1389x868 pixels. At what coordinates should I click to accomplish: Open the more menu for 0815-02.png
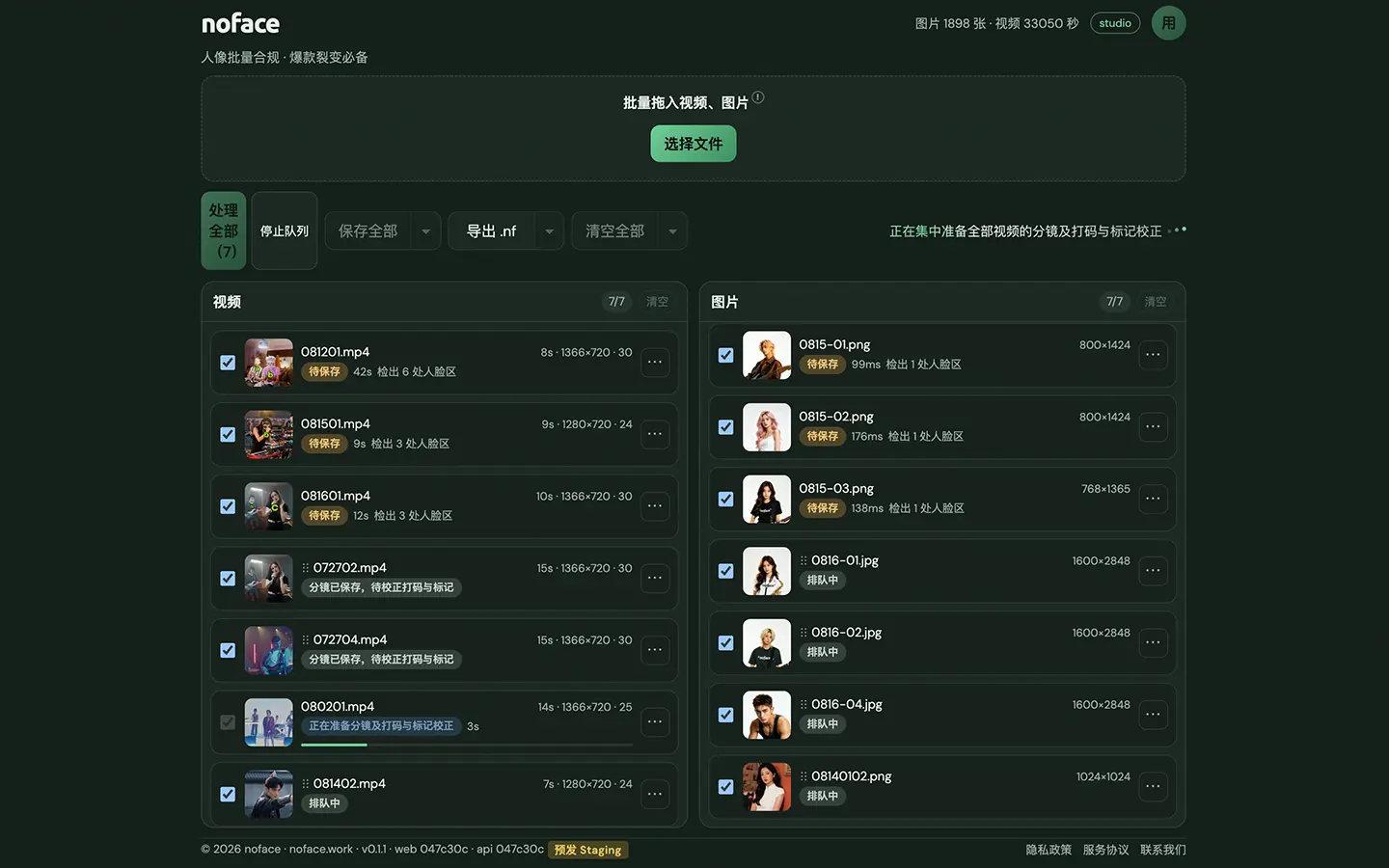(x=1153, y=427)
